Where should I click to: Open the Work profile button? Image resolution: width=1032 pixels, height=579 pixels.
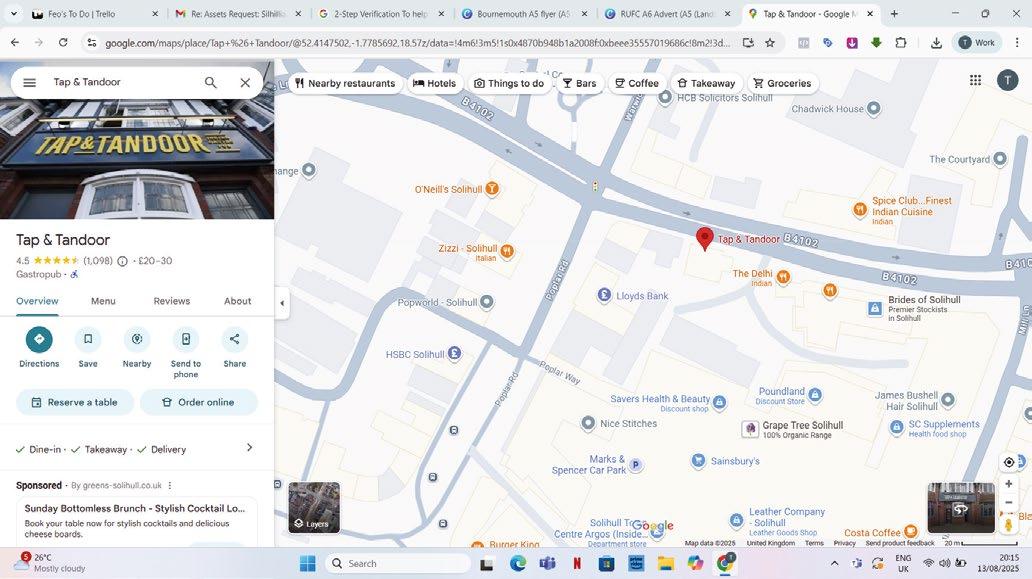click(x=977, y=43)
